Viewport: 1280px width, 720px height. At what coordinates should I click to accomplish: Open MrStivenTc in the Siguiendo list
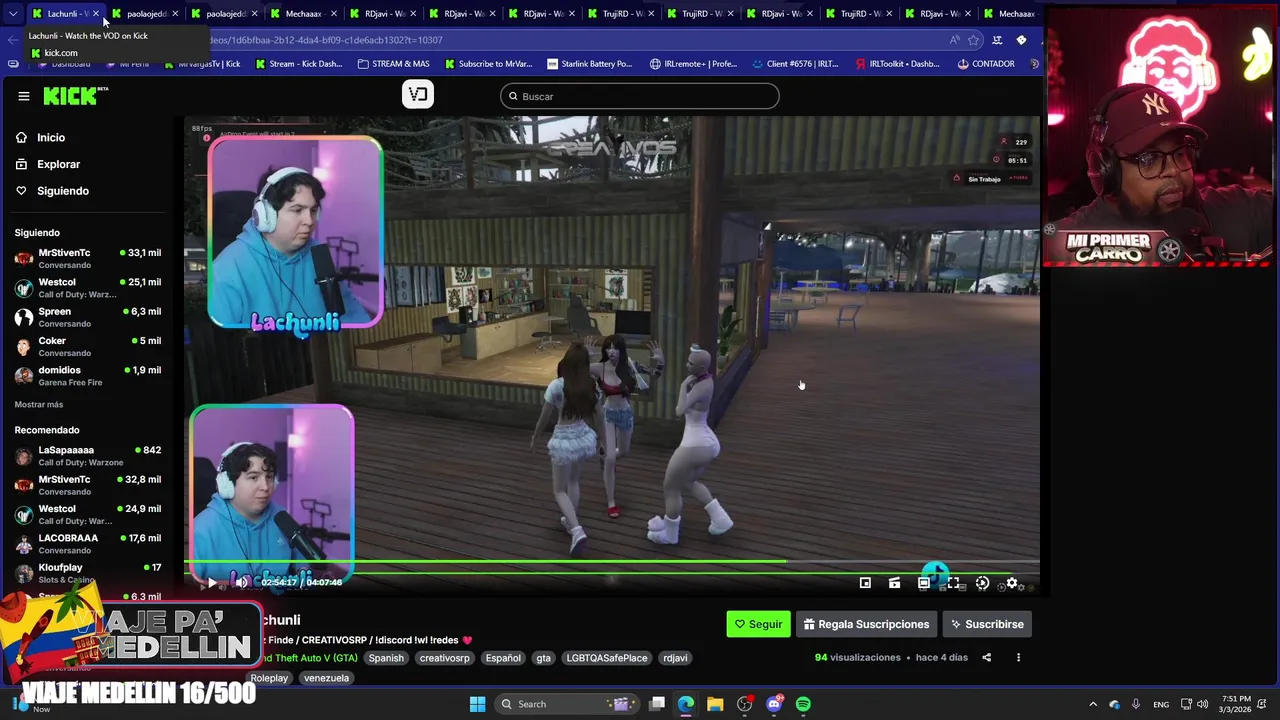click(x=88, y=258)
